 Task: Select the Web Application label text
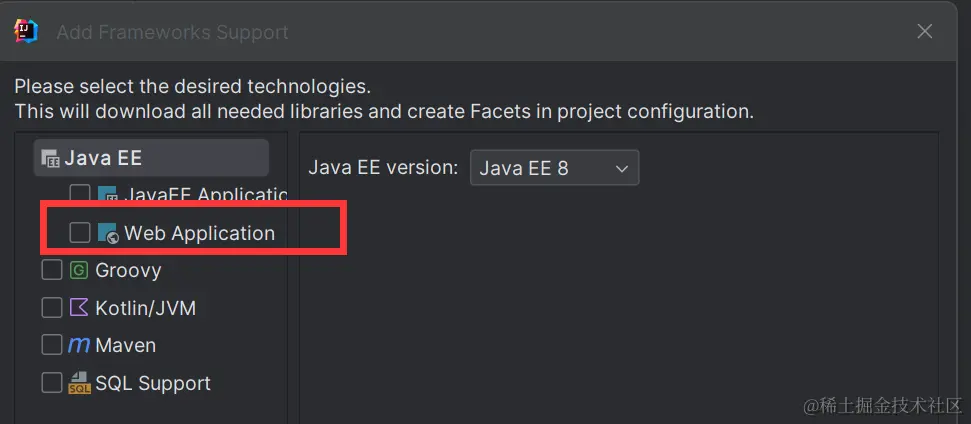pyautogui.click(x=199, y=233)
